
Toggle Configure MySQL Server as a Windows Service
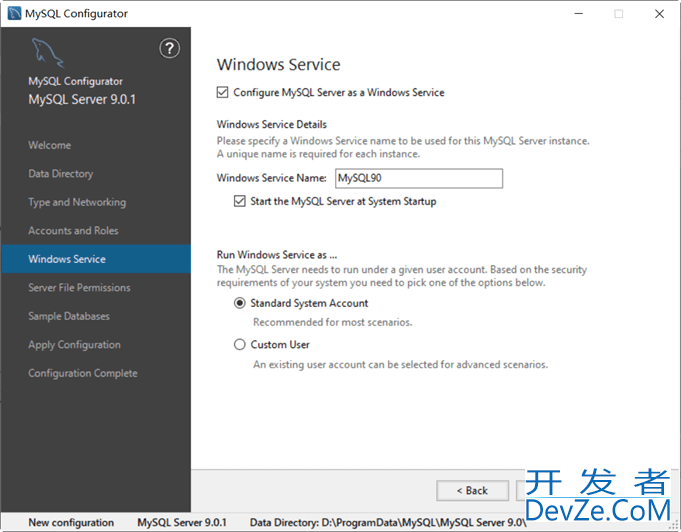pos(222,93)
